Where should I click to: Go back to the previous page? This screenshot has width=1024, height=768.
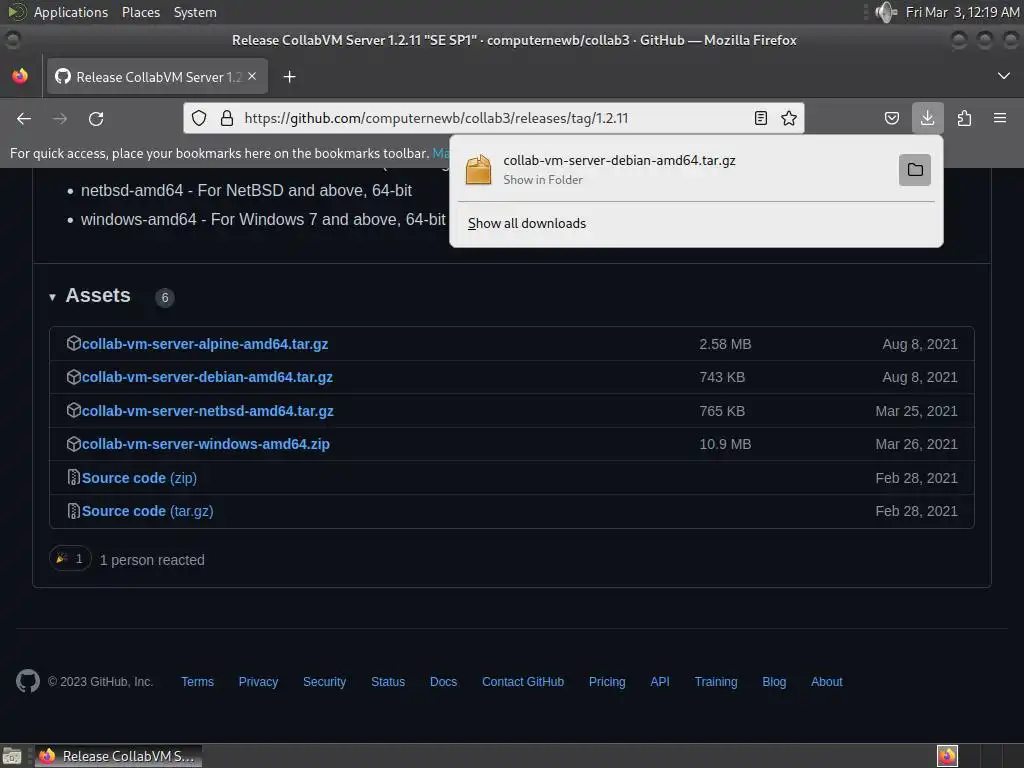[x=24, y=118]
